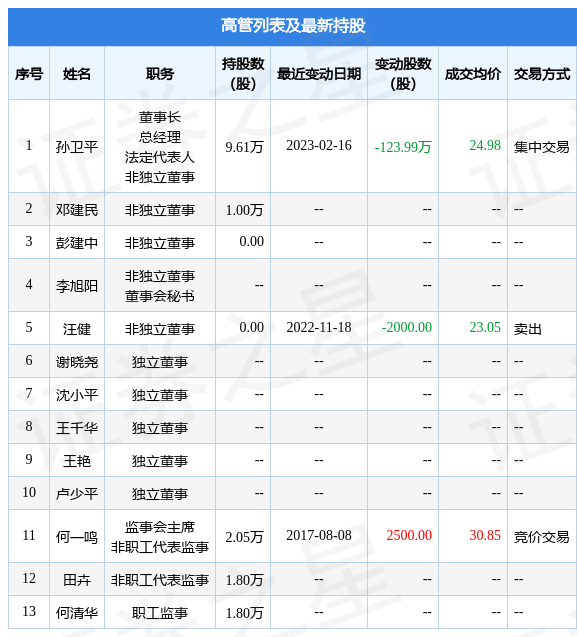Click the 卖出 transaction type
Image resolution: width=577 pixels, height=637 pixels.
click(x=528, y=329)
